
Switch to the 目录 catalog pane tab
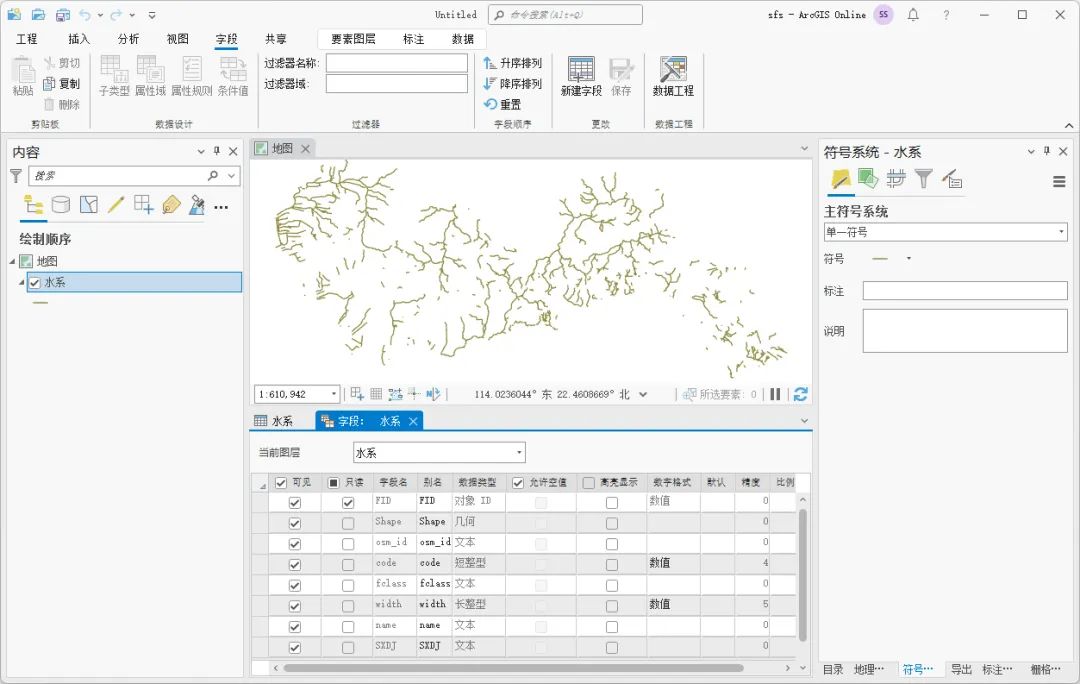click(833, 669)
